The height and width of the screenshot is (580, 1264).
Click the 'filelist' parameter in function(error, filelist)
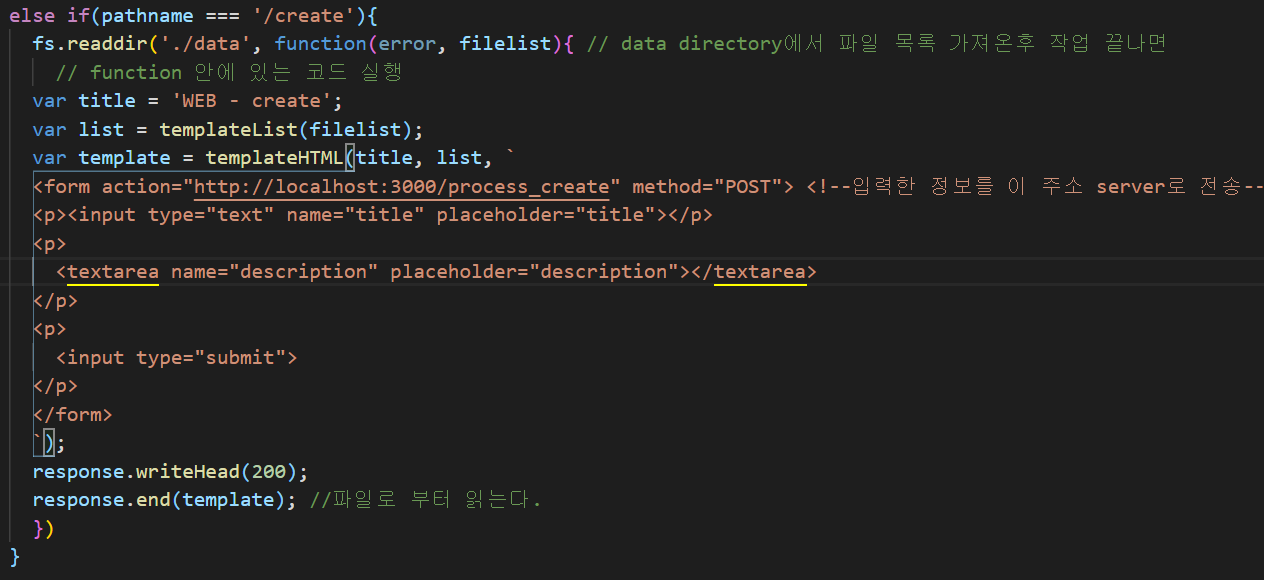(x=505, y=43)
